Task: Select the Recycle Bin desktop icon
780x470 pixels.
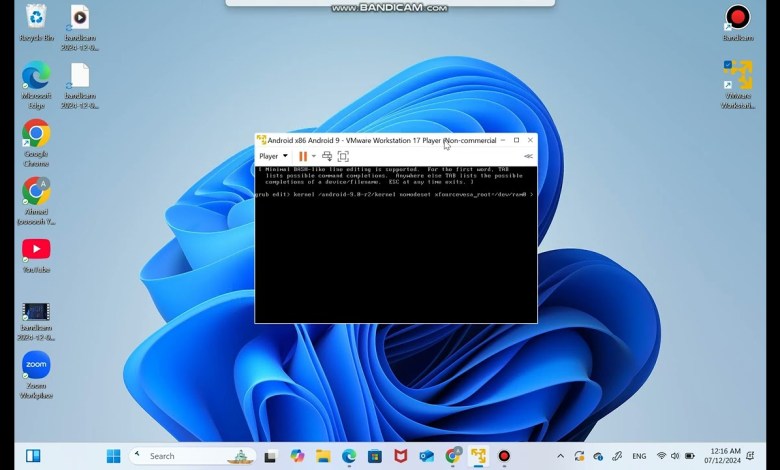Action: [x=36, y=23]
